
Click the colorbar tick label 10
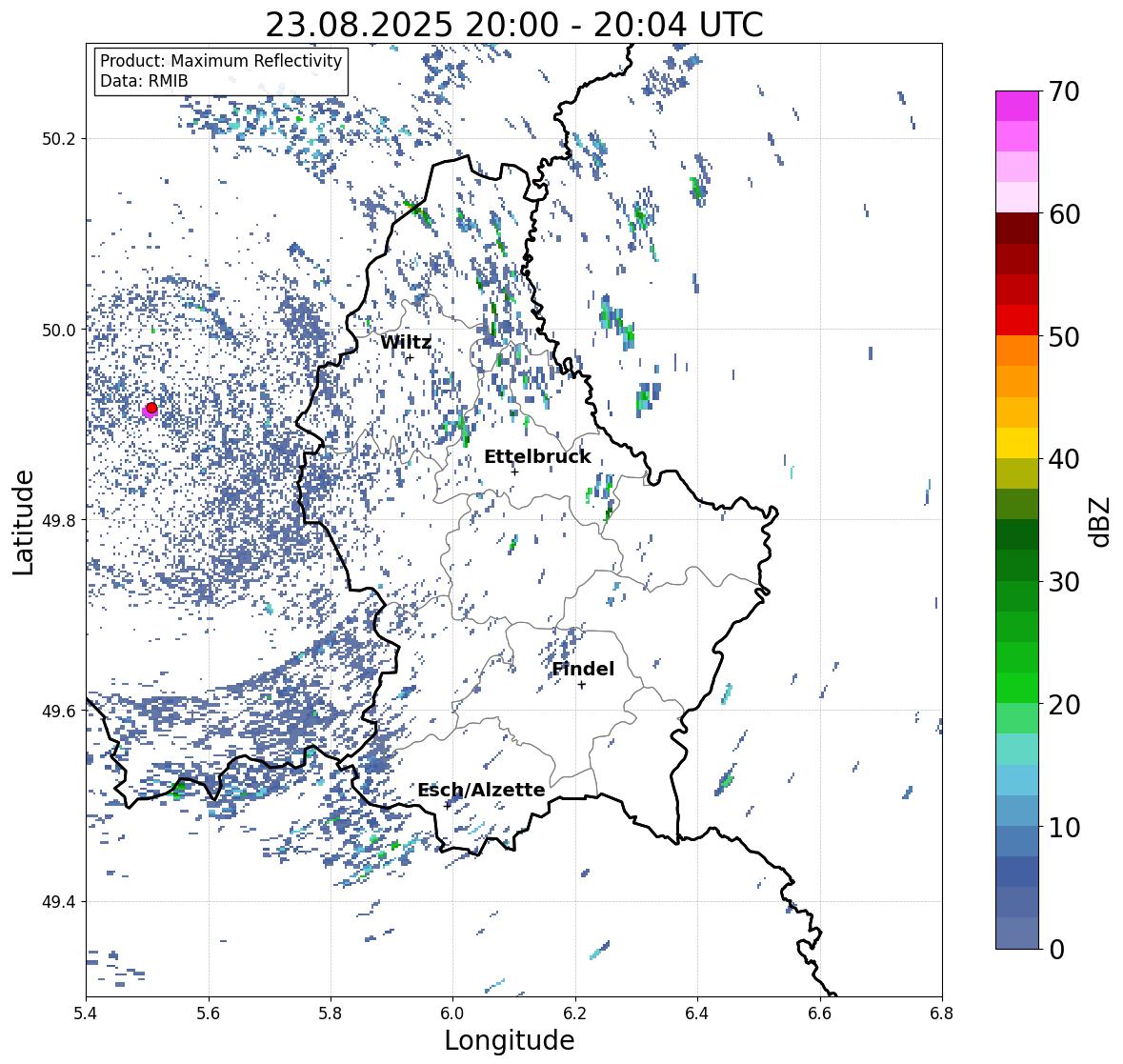[x=1064, y=827]
